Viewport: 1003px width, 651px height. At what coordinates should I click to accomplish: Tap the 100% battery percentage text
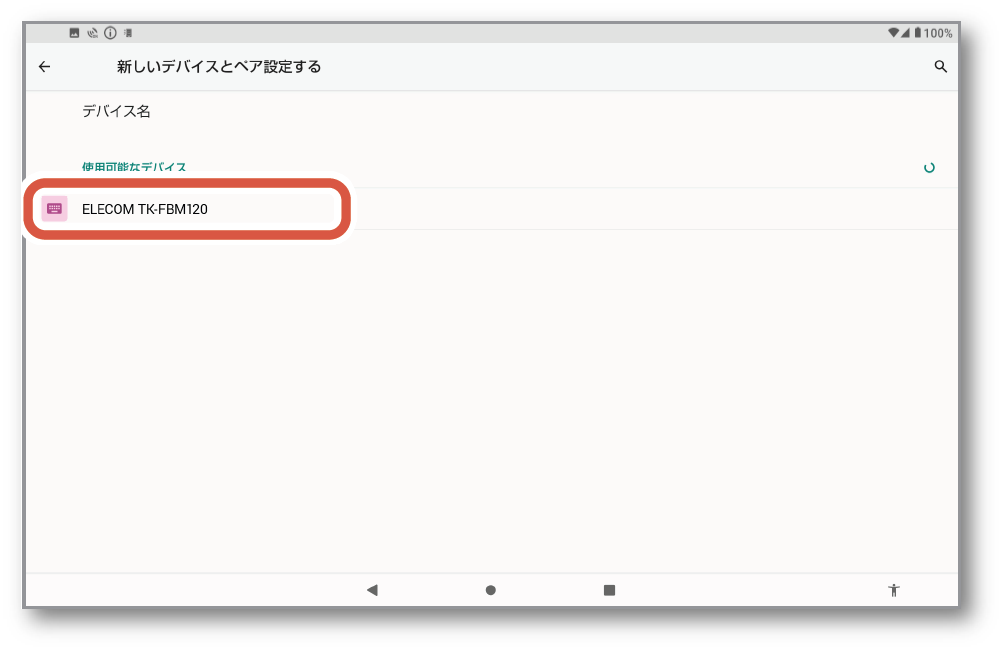938,33
